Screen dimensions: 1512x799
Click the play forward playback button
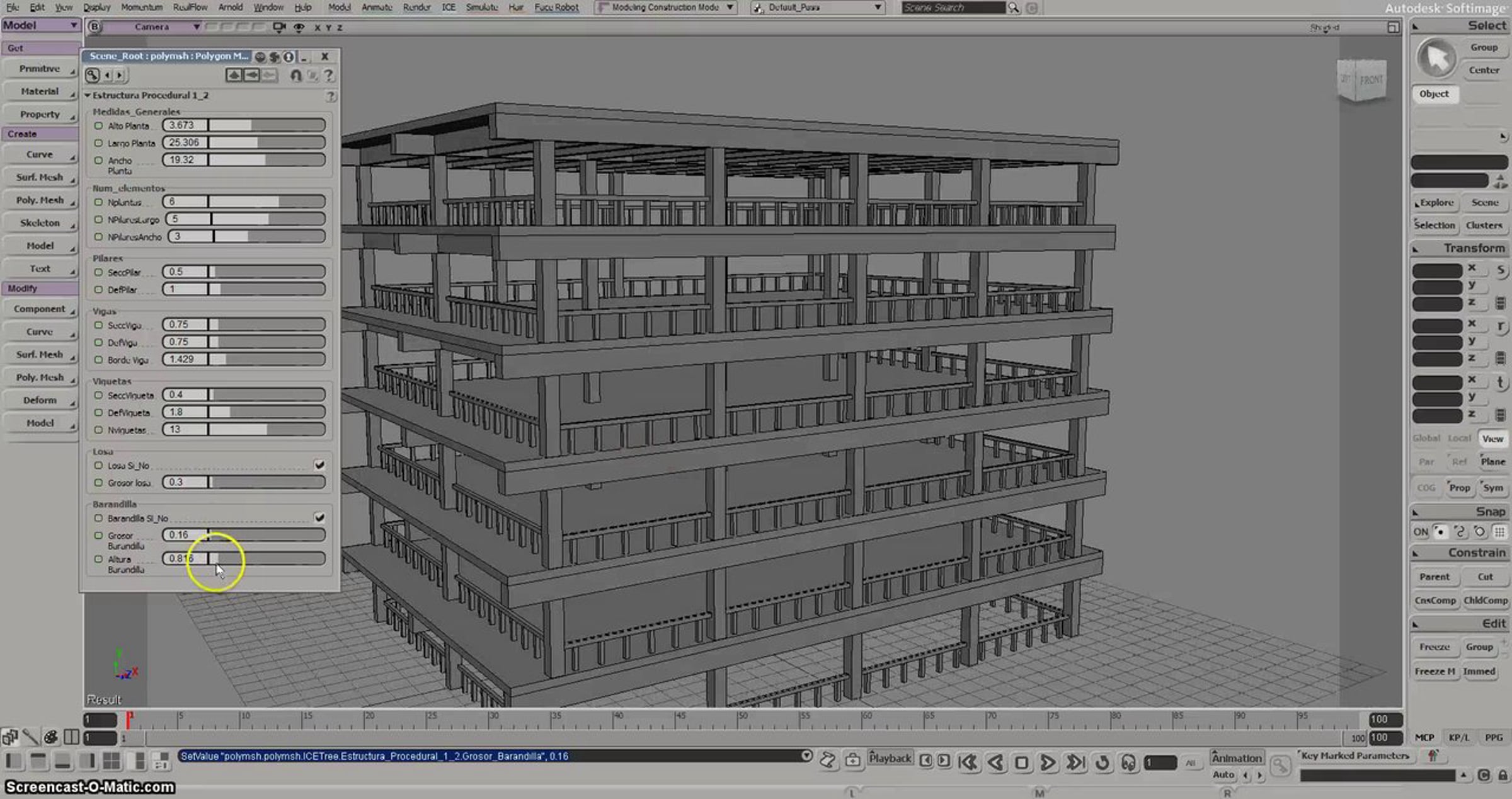tap(1048, 763)
